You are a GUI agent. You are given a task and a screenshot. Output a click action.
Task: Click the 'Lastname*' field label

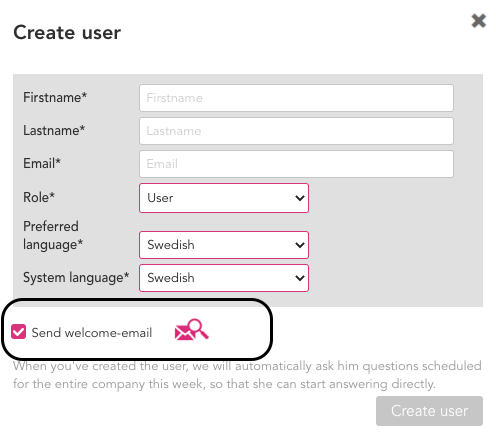(x=54, y=130)
